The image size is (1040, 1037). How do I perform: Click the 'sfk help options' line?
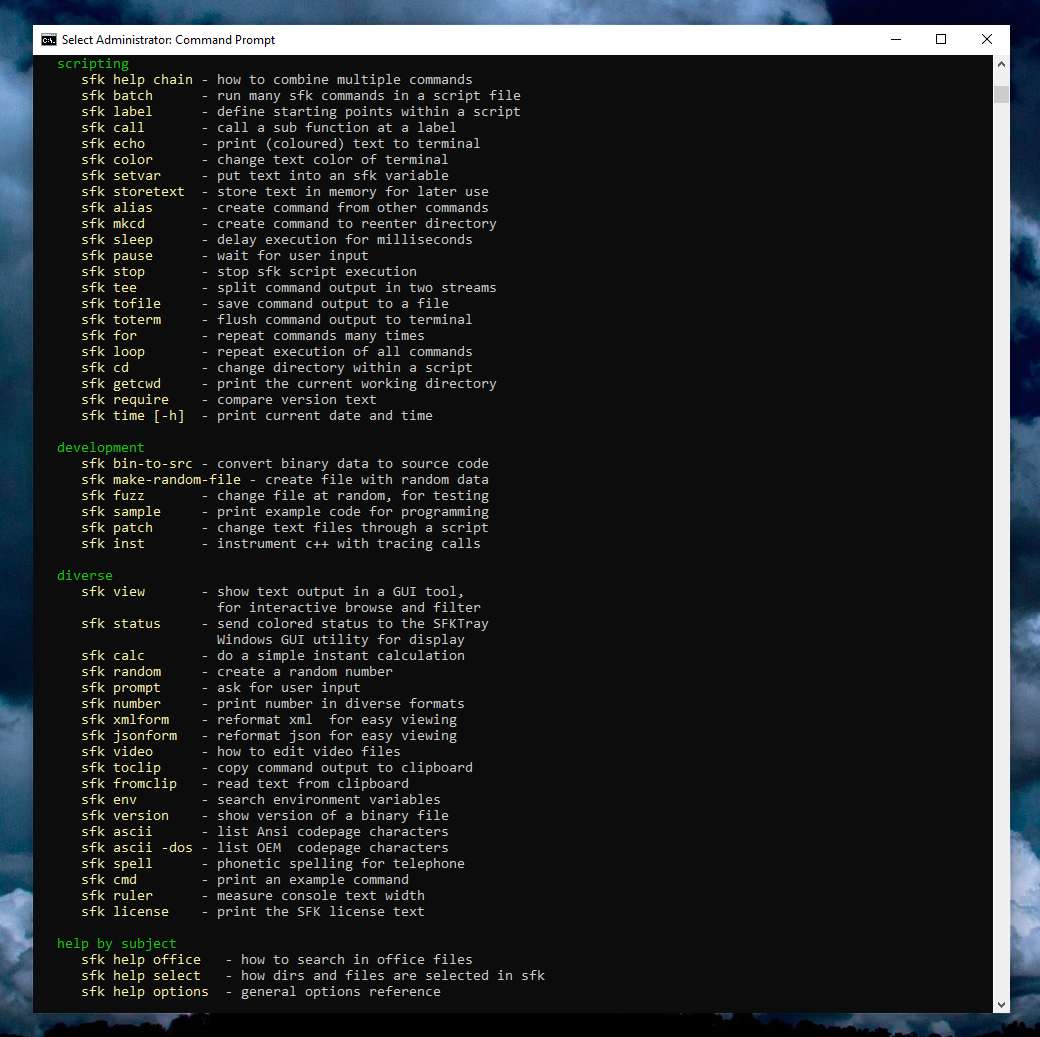261,991
